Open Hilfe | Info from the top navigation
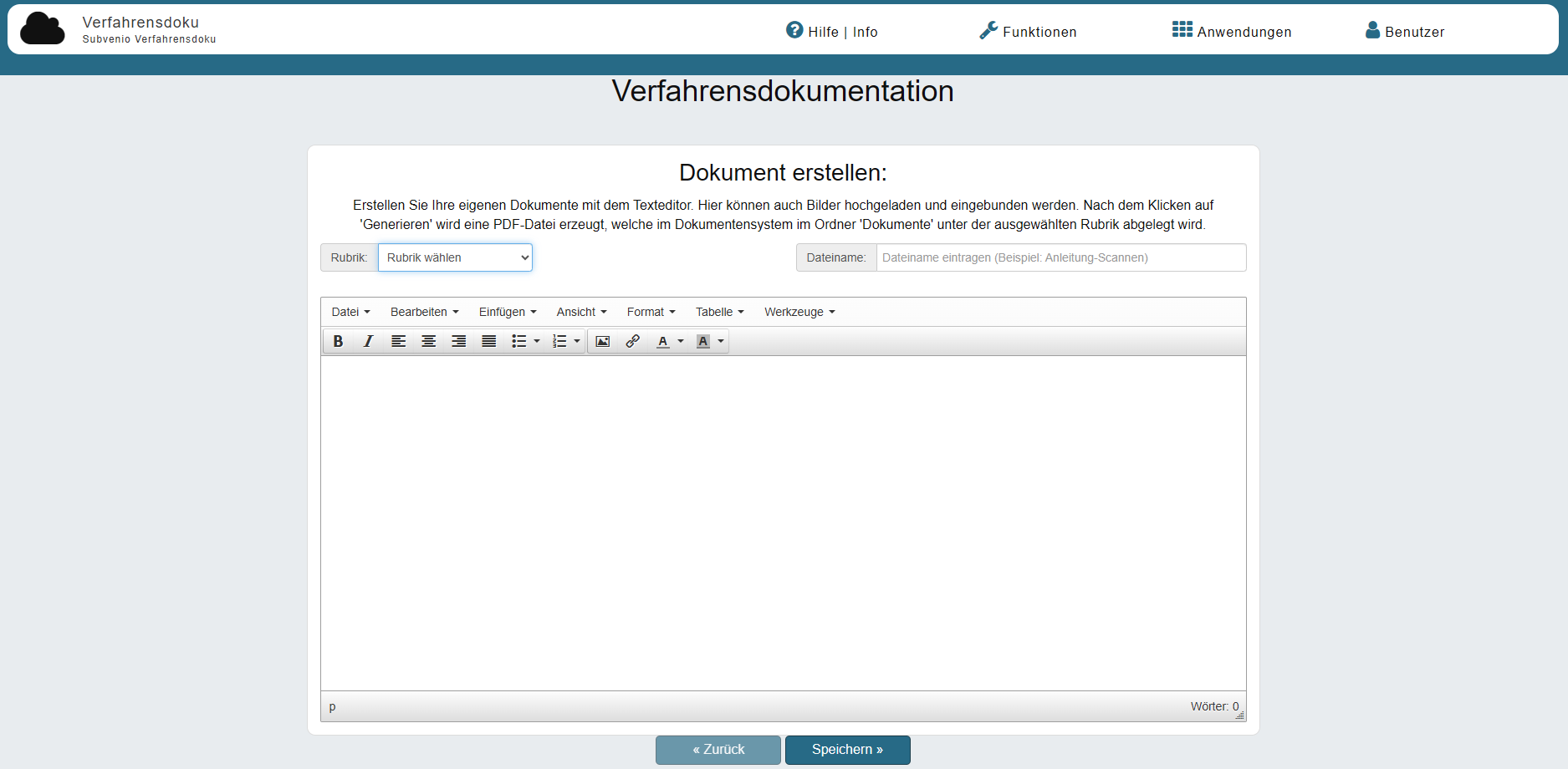 pyautogui.click(x=832, y=31)
